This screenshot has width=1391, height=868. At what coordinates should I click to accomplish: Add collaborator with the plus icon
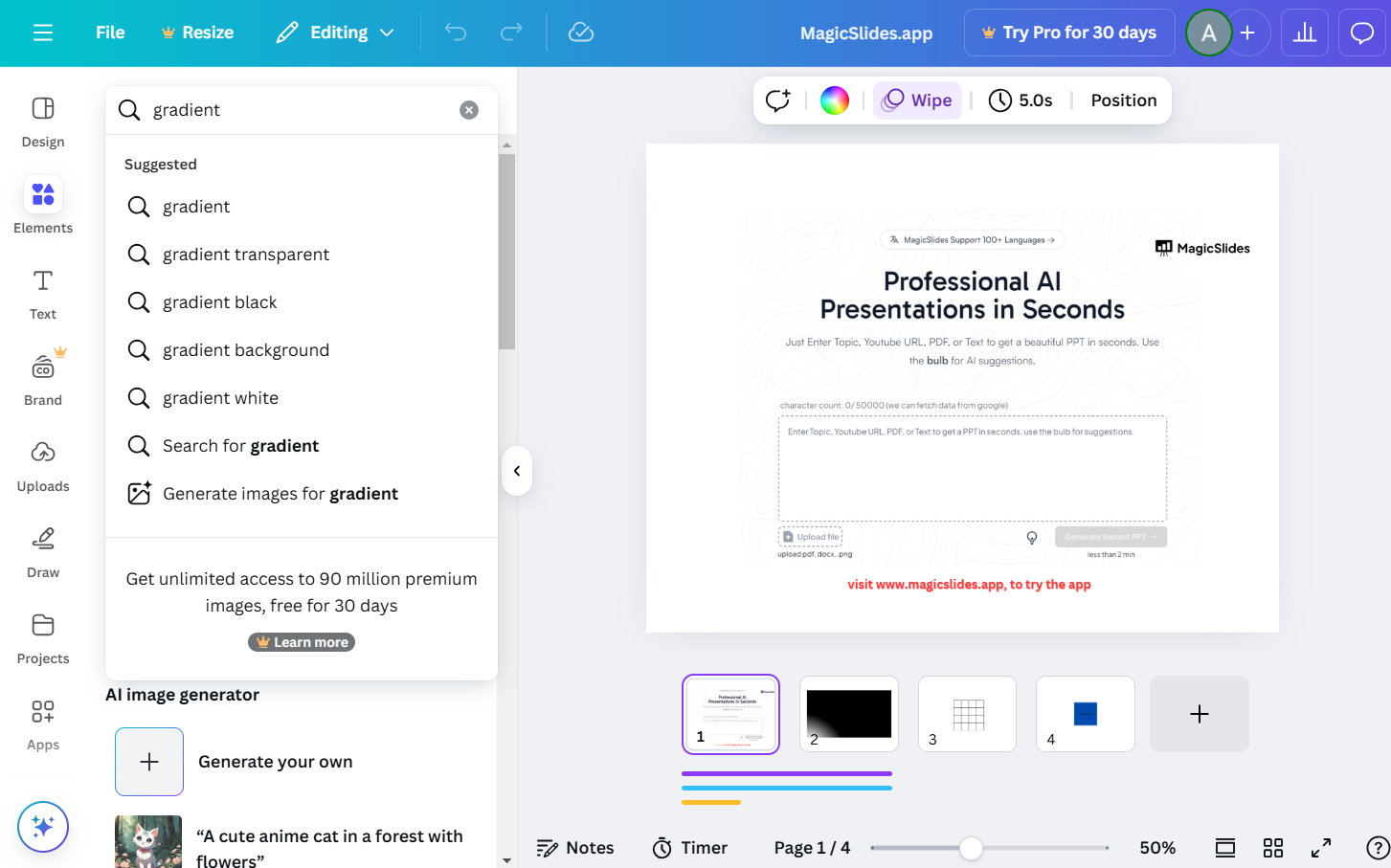(x=1247, y=33)
